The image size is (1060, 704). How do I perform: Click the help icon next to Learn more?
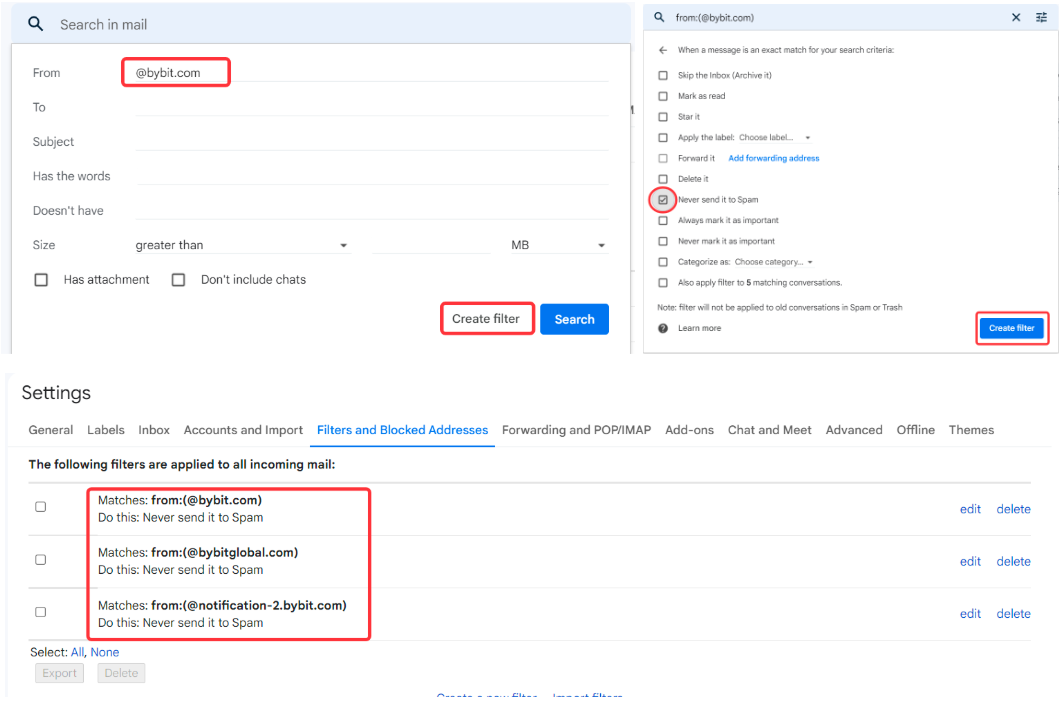(x=663, y=328)
